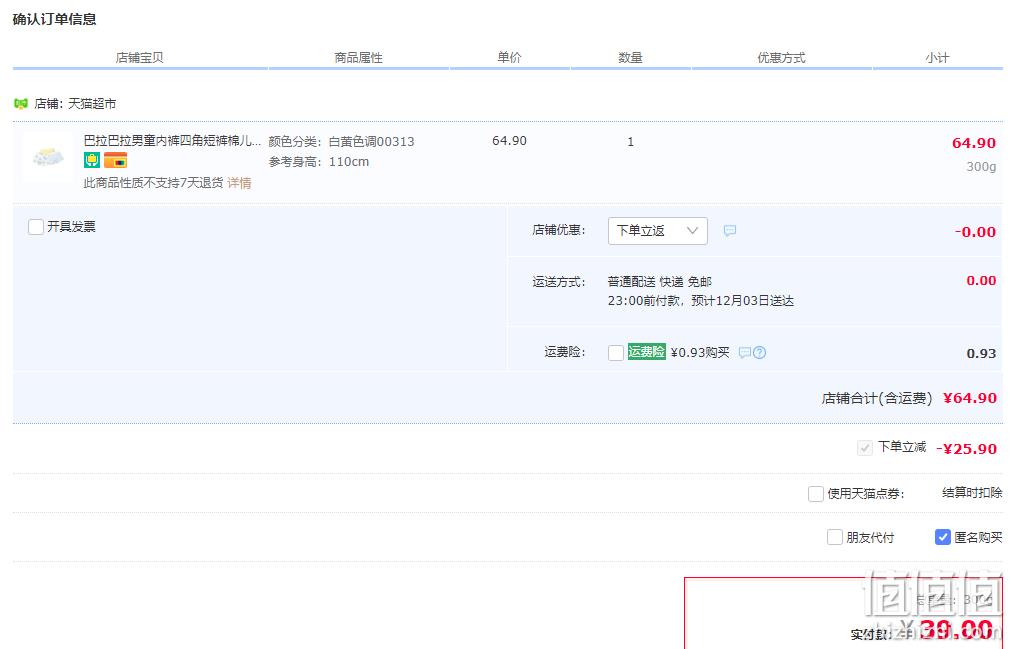Click the 小计 column header
The image size is (1012, 649).
pos(937,57)
